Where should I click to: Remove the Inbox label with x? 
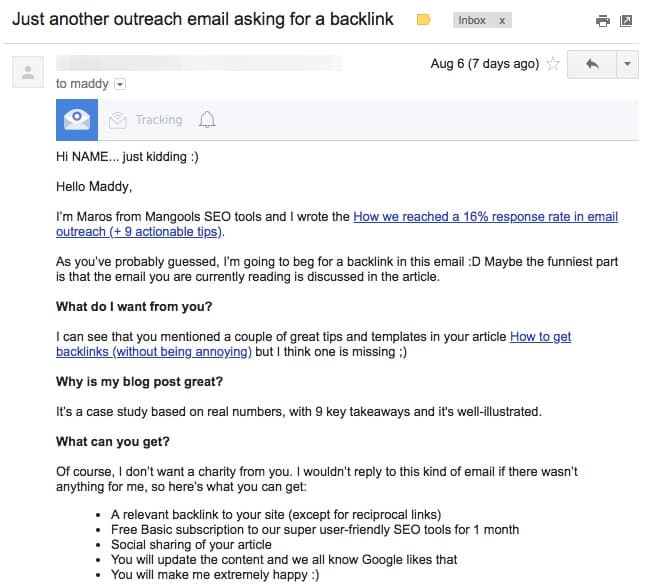(502, 21)
